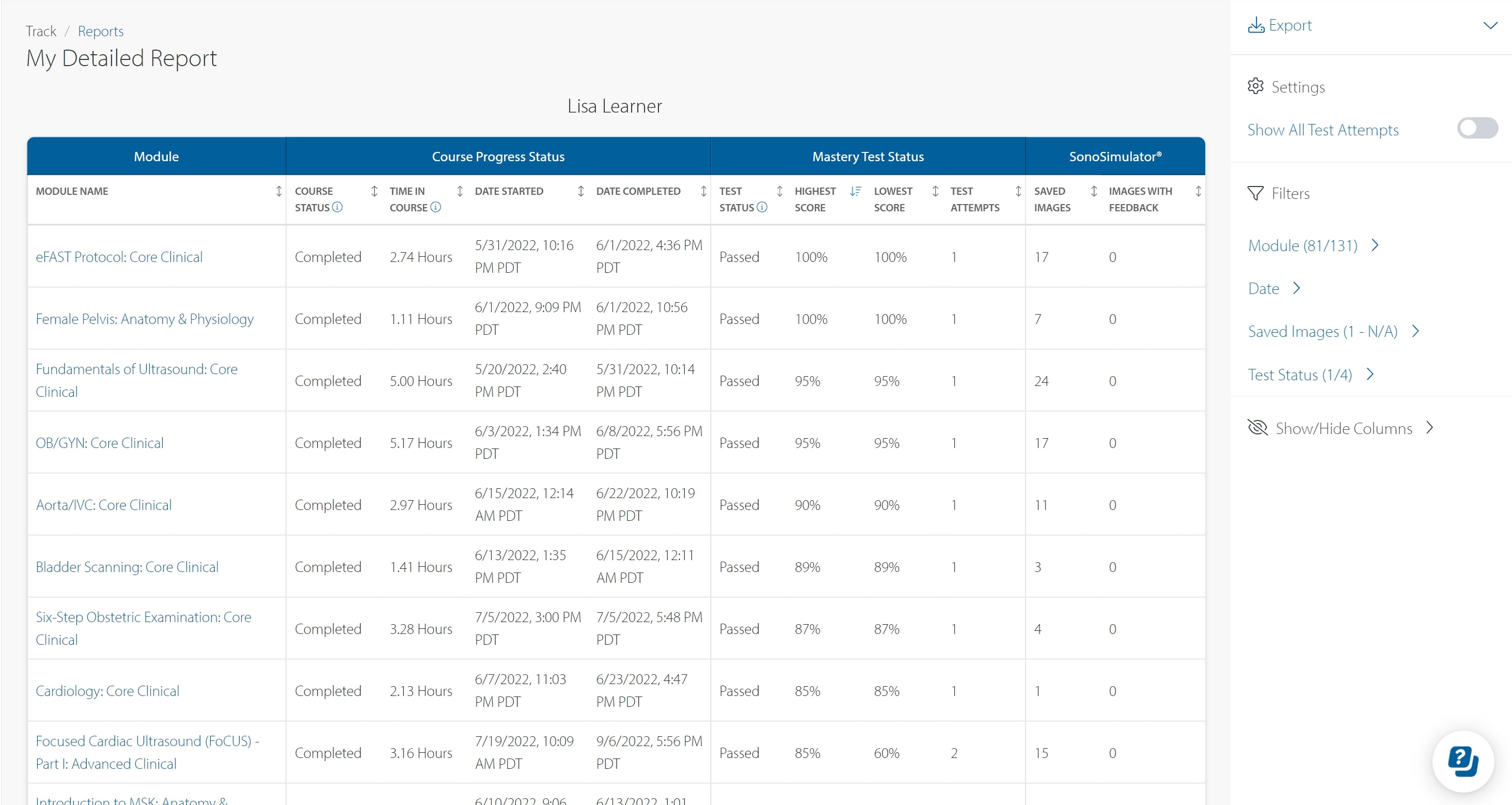1512x805 pixels.
Task: Open eFAST Protocol: Core Clinical module
Action: coord(119,257)
